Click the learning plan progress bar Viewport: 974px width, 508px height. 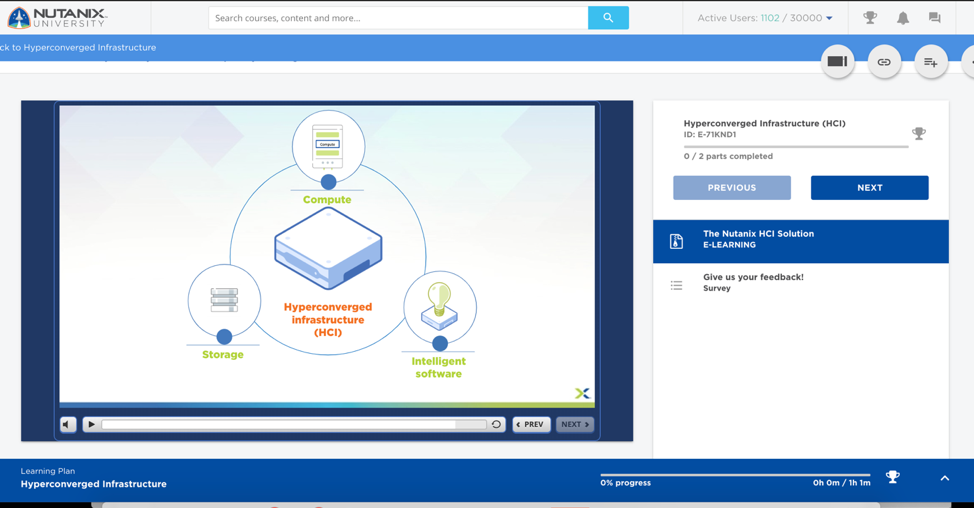(x=735, y=474)
